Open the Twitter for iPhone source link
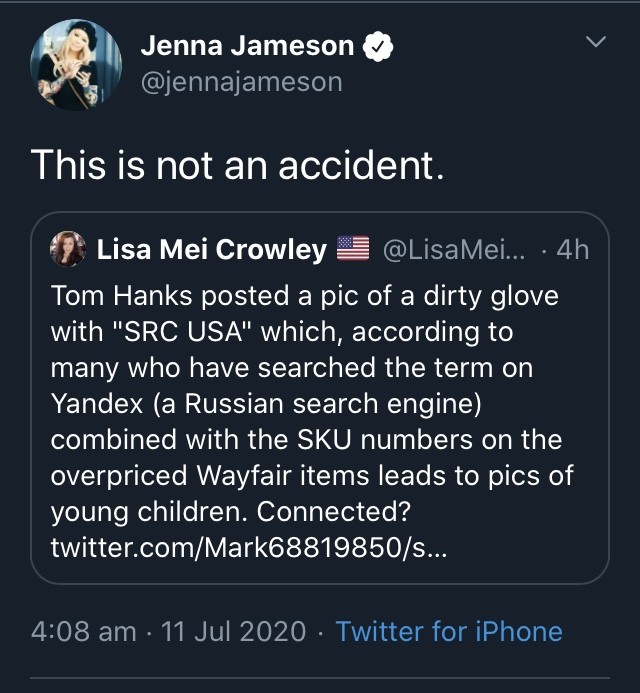This screenshot has height=693, width=640. [x=449, y=631]
